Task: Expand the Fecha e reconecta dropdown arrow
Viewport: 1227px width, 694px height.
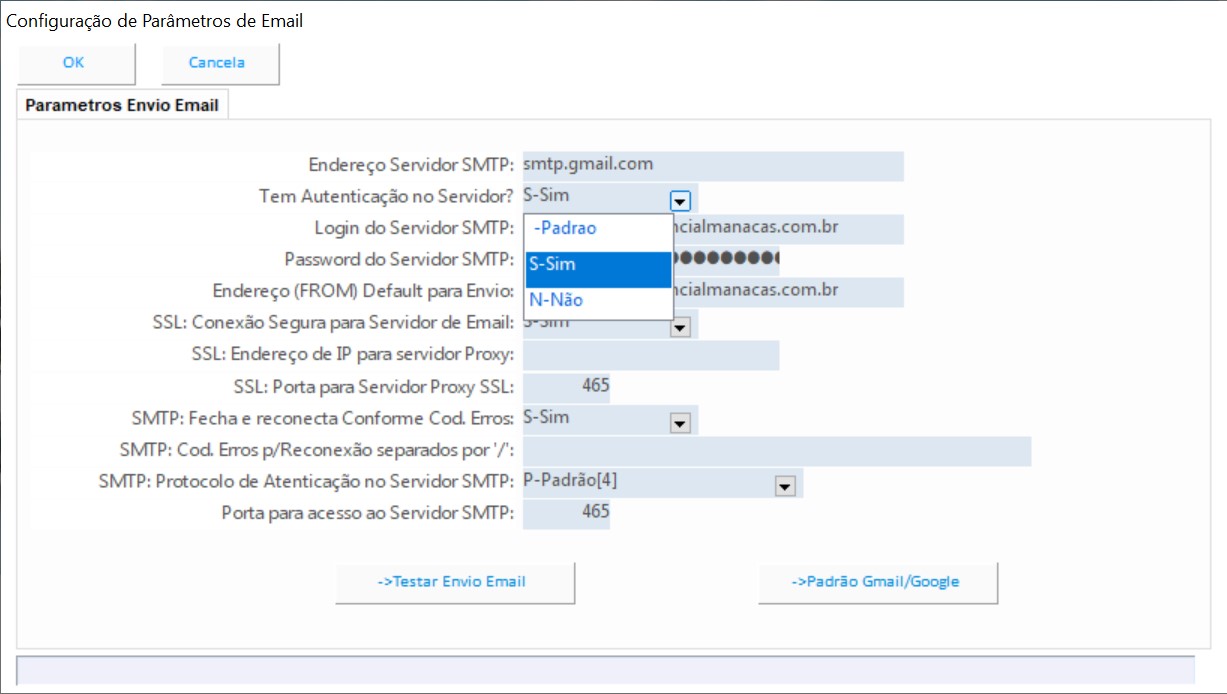Action: [680, 423]
